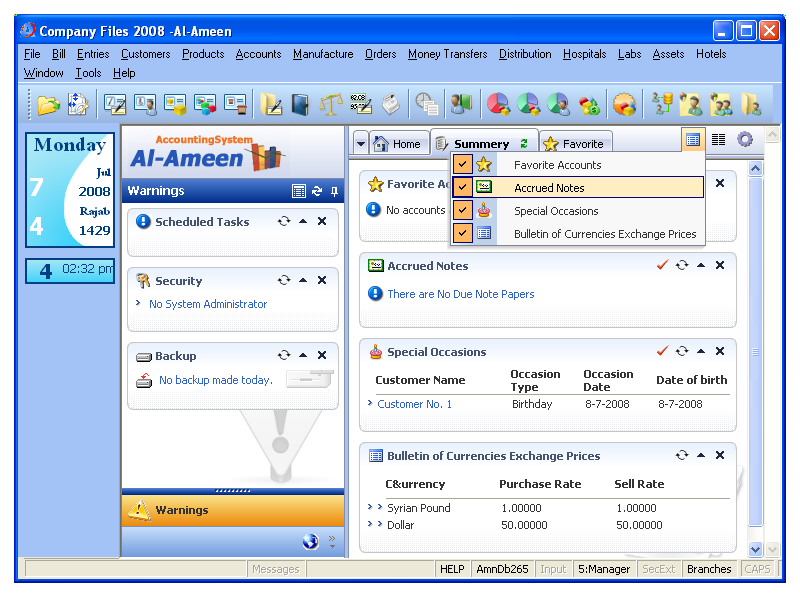Pin the Warnings side panel
Image resolution: width=800 pixels, height=600 pixels.
[334, 191]
